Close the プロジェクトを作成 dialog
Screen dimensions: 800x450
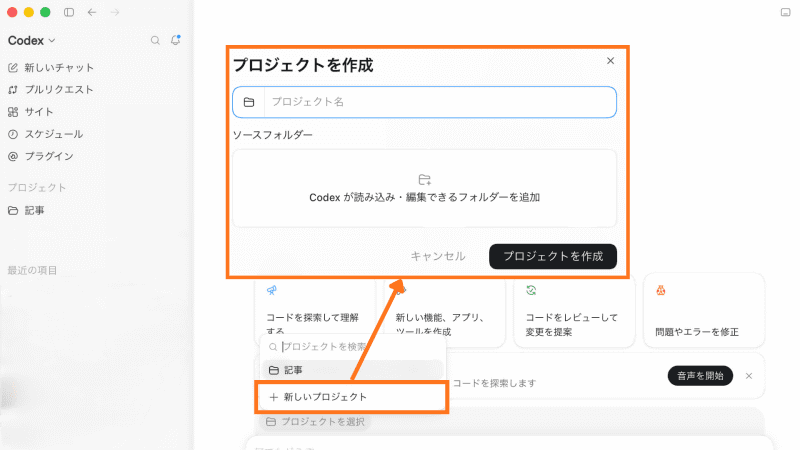coord(610,61)
